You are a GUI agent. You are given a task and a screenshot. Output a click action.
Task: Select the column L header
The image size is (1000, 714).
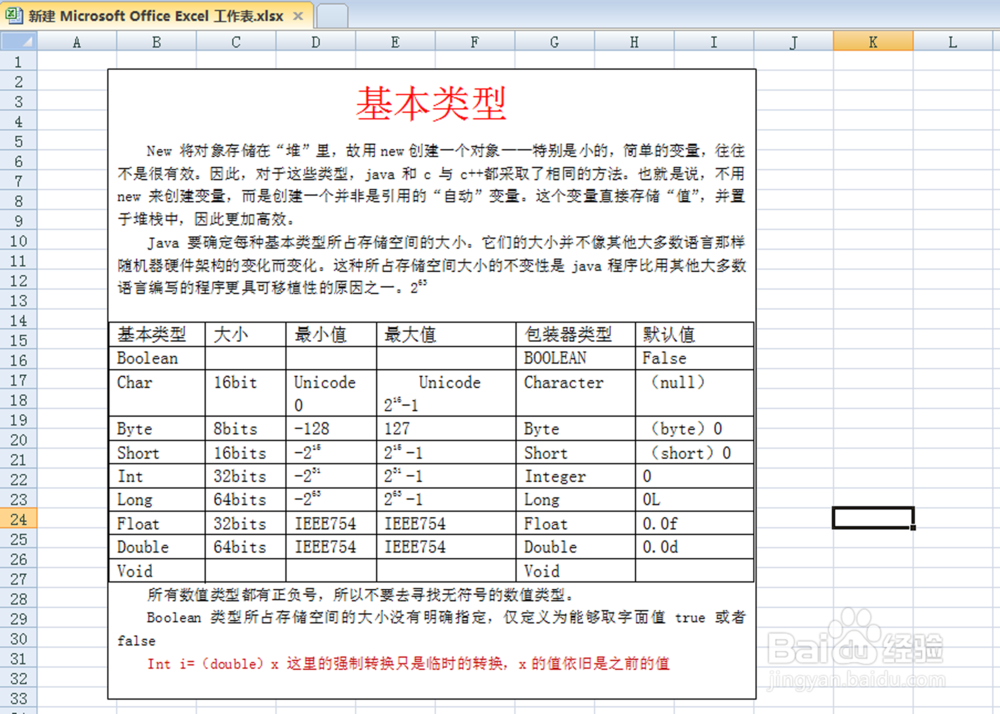click(952, 42)
